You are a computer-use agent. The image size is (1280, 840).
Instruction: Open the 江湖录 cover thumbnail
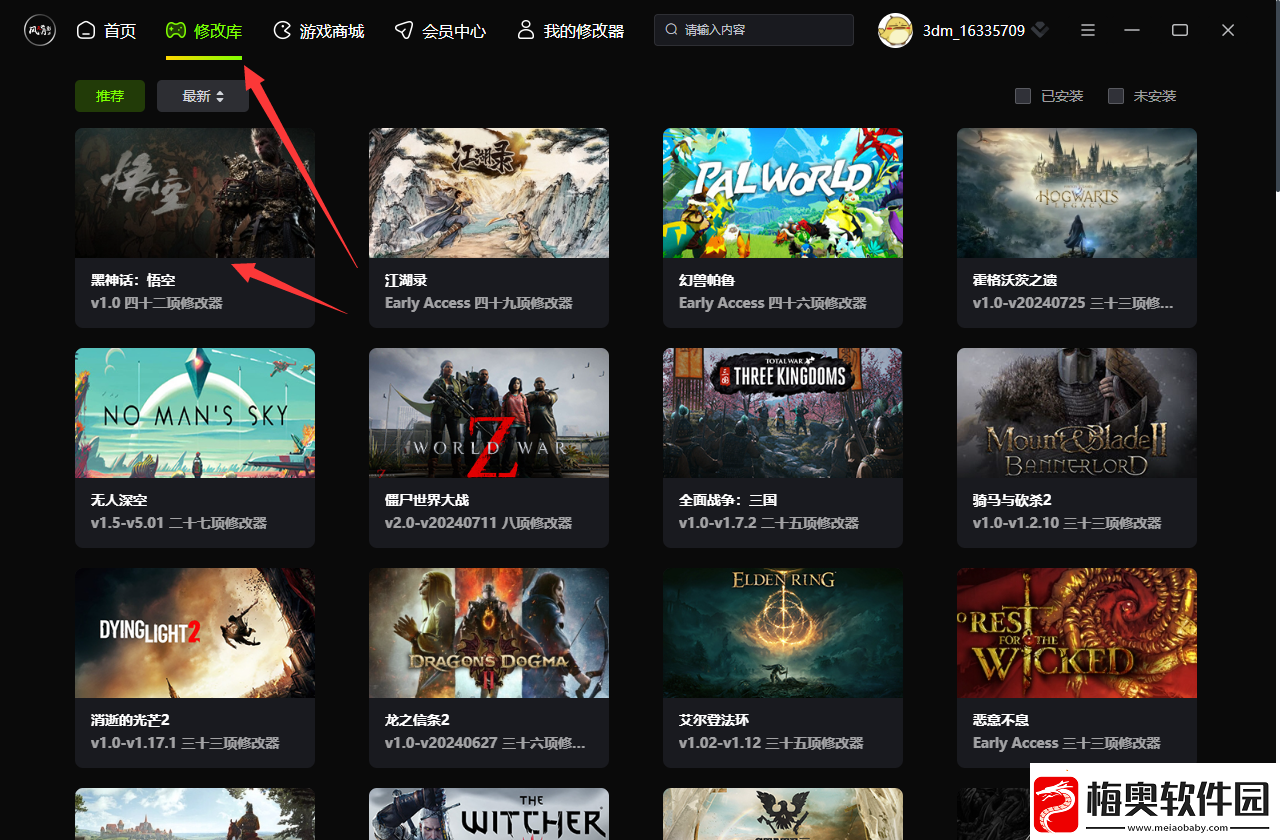[489, 193]
